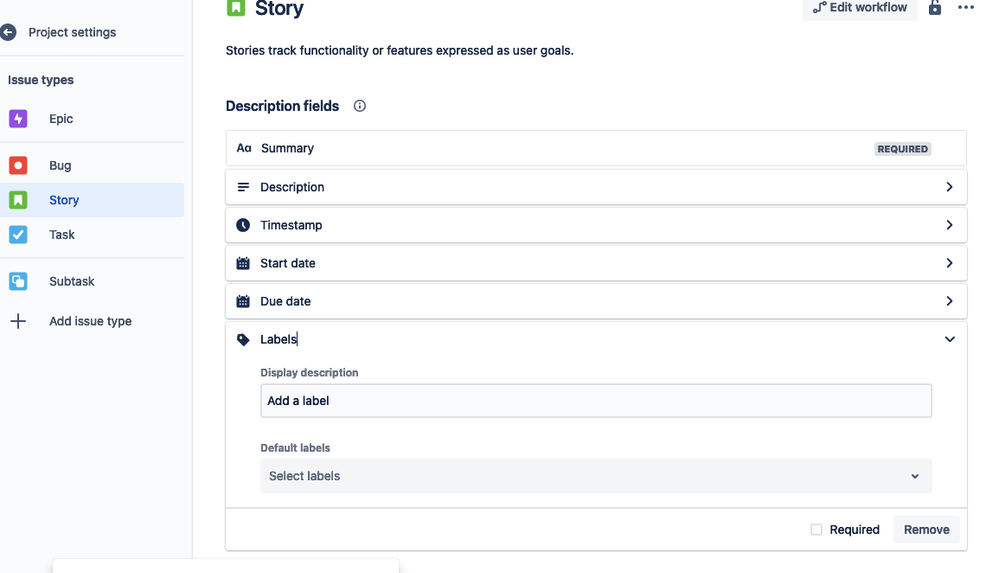Collapse the Labels field section
Image resolution: width=999 pixels, height=573 pixels.
click(x=949, y=339)
